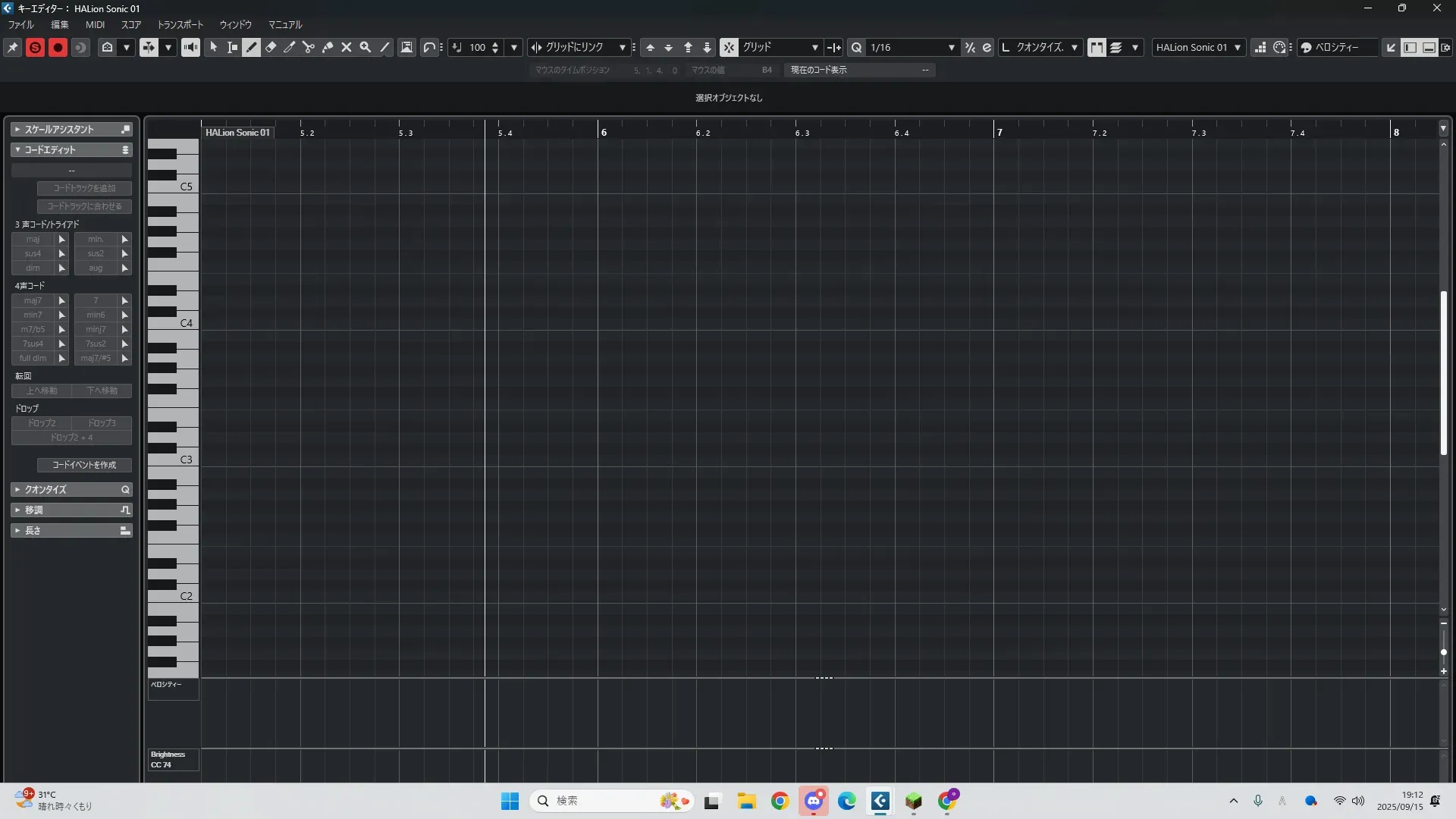This screenshot has width=1456, height=819.
Task: Click the vertical zoom slider handle
Action: click(x=1443, y=652)
